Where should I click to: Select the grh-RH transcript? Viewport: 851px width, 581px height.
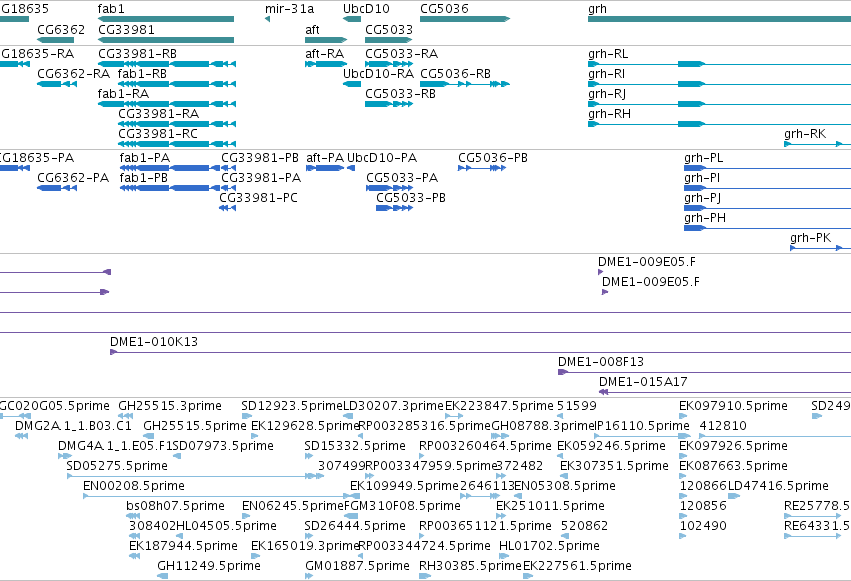click(719, 124)
